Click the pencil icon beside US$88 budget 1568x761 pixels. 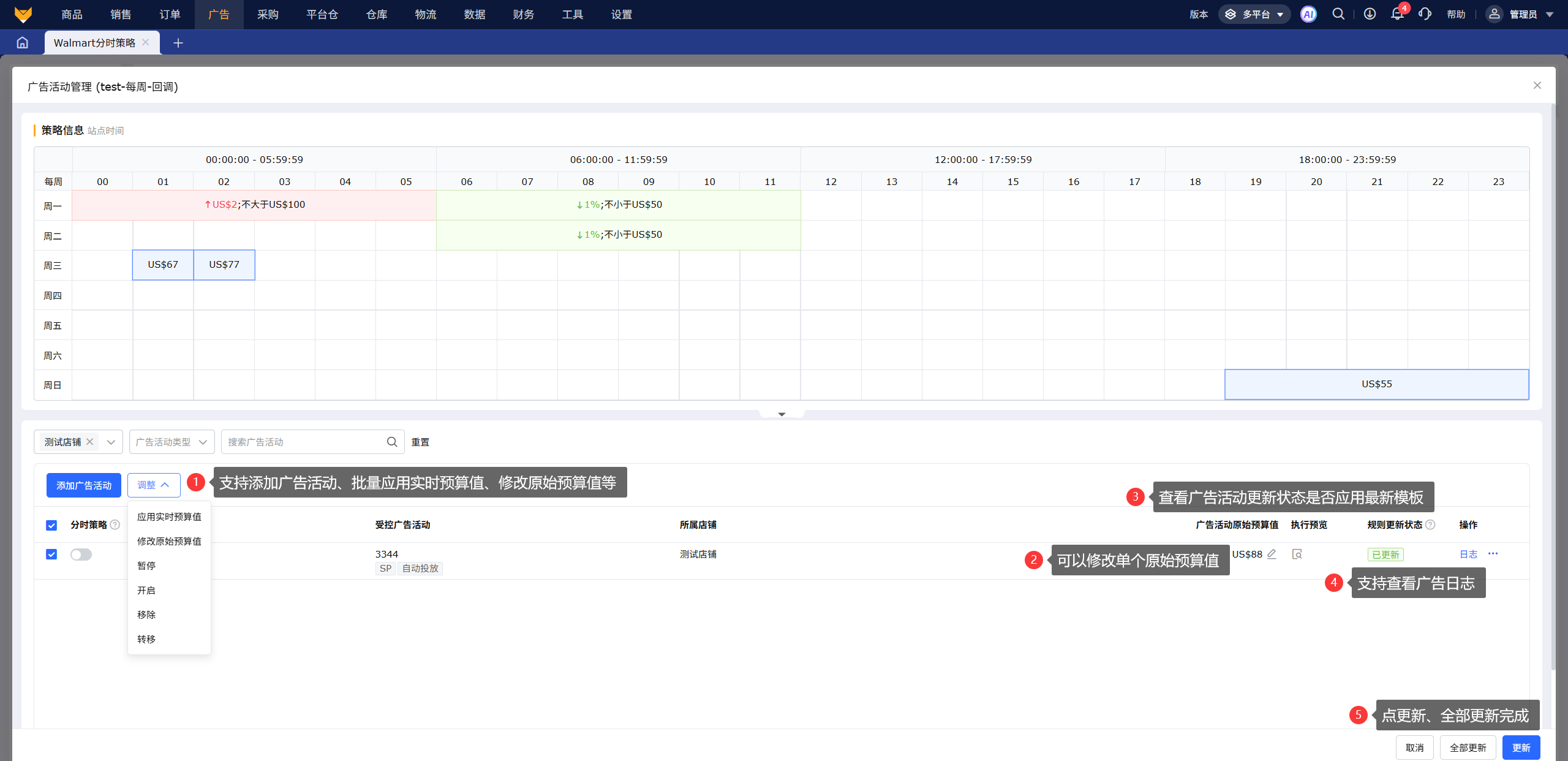[1272, 554]
